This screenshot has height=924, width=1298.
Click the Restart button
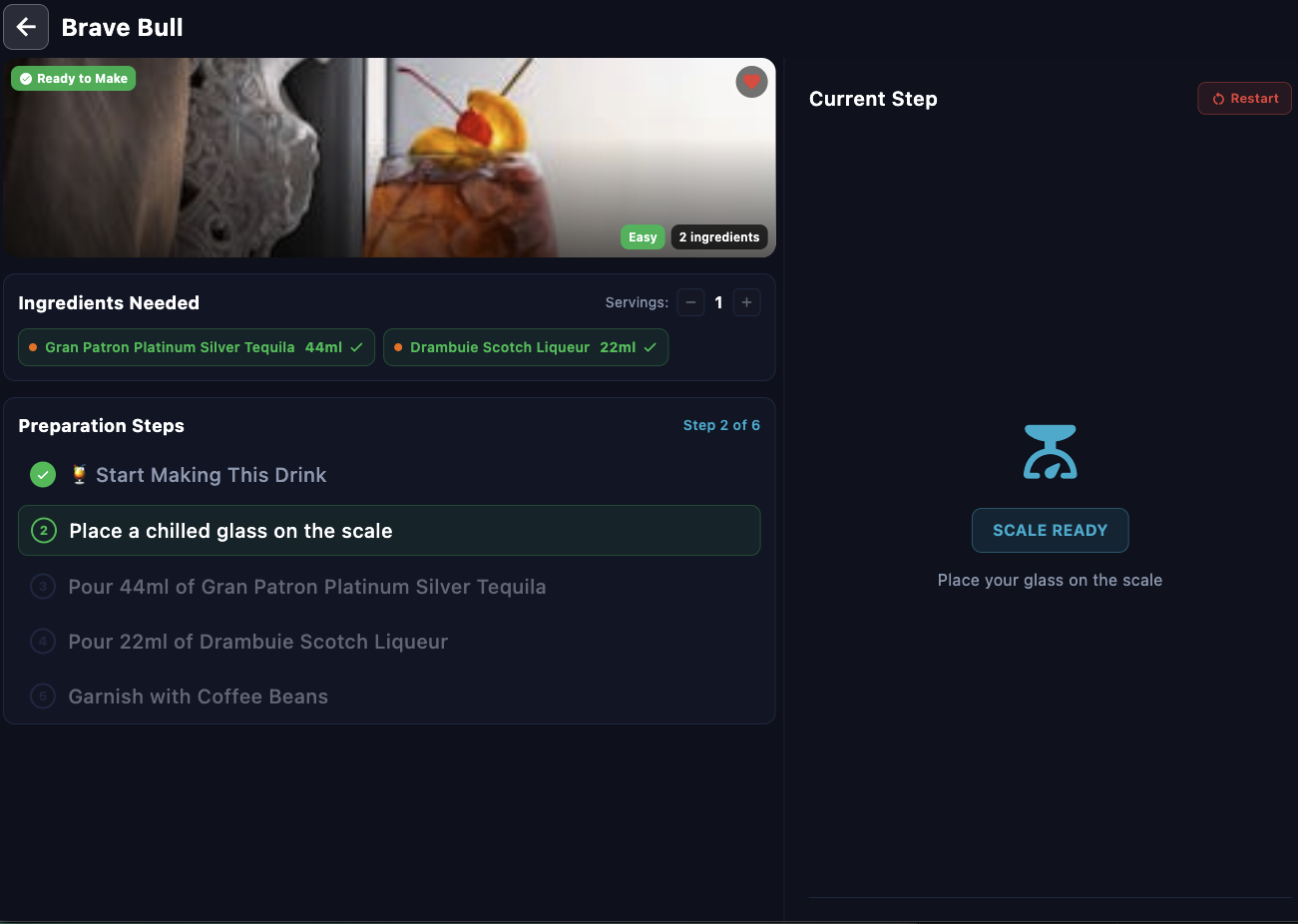(x=1245, y=99)
